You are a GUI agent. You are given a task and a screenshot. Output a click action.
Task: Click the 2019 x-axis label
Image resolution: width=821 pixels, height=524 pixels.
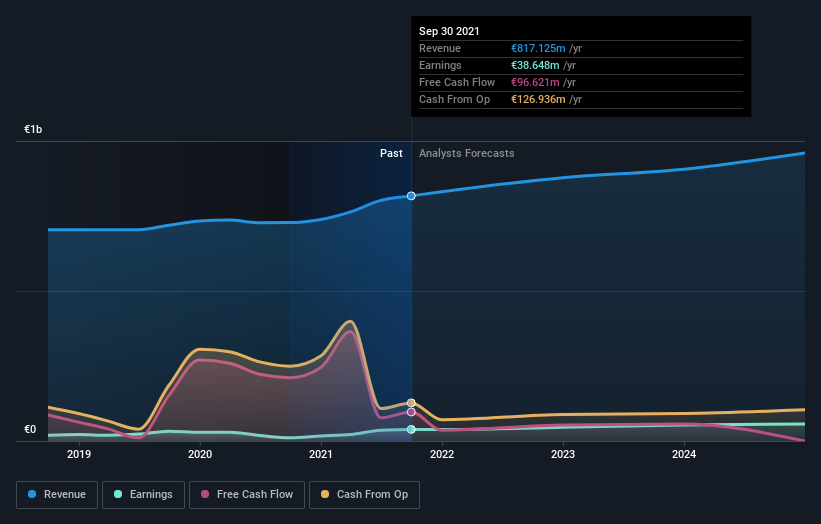(x=79, y=454)
